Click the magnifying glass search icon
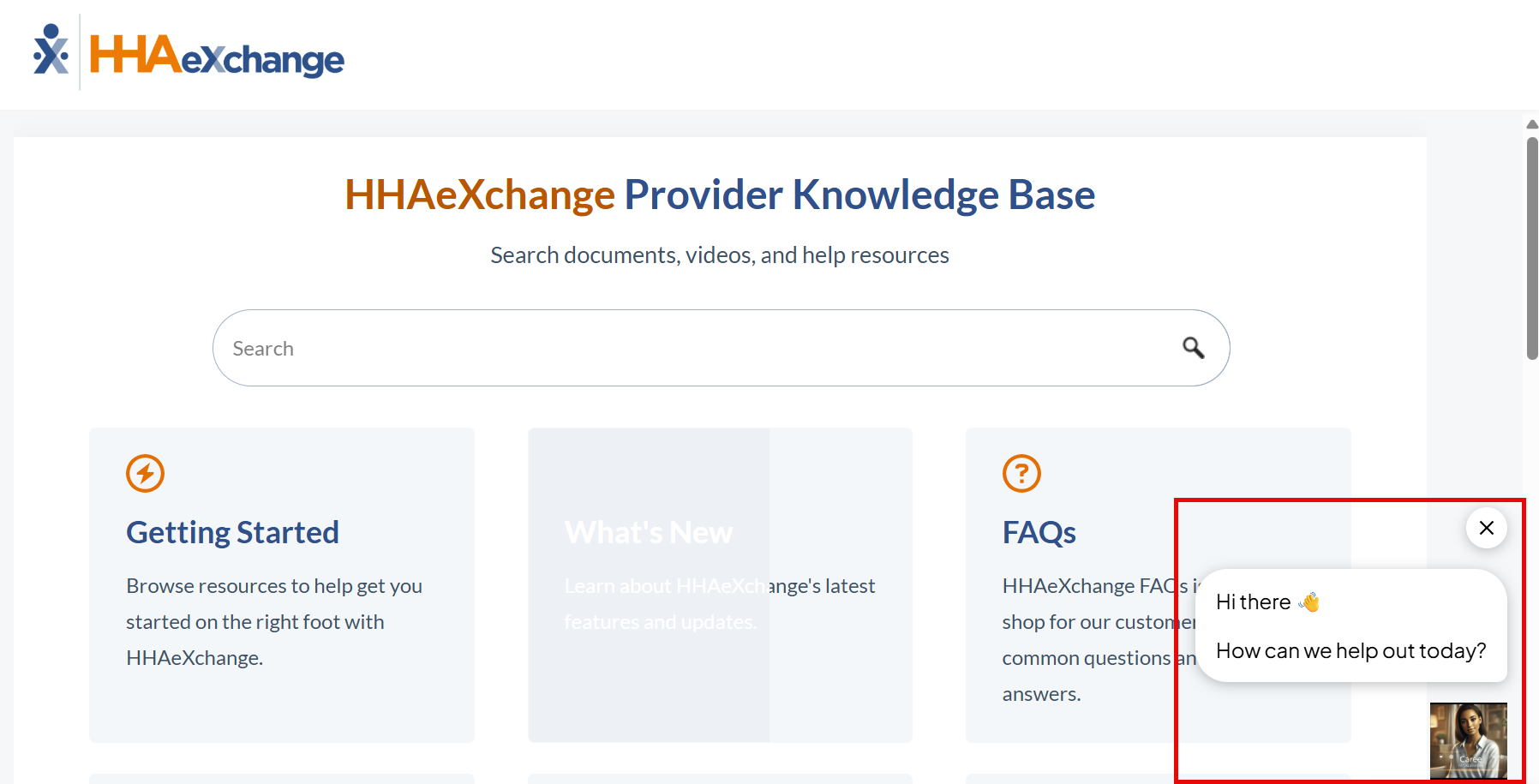The image size is (1539, 784). coord(1193,348)
